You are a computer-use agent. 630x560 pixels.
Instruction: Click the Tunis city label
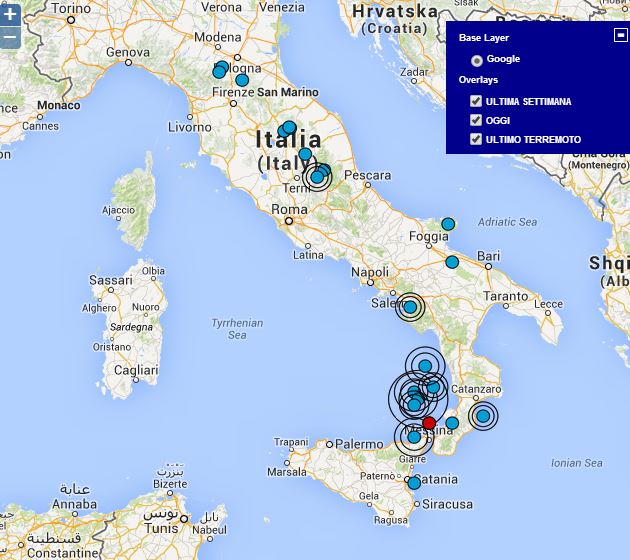point(161,529)
